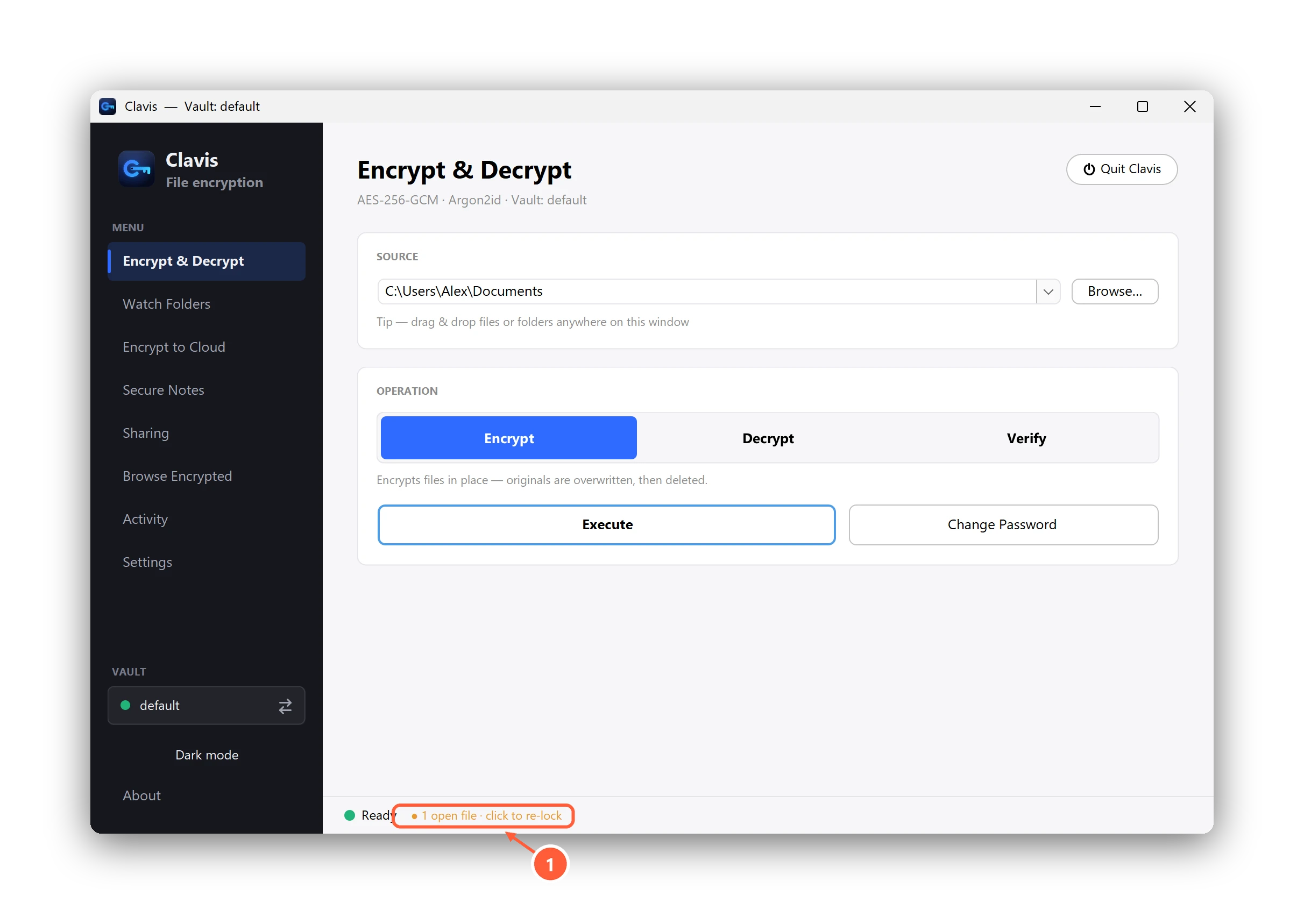Image resolution: width=1304 pixels, height=924 pixels.
Task: Open the default vault selector
Action: [x=206, y=706]
